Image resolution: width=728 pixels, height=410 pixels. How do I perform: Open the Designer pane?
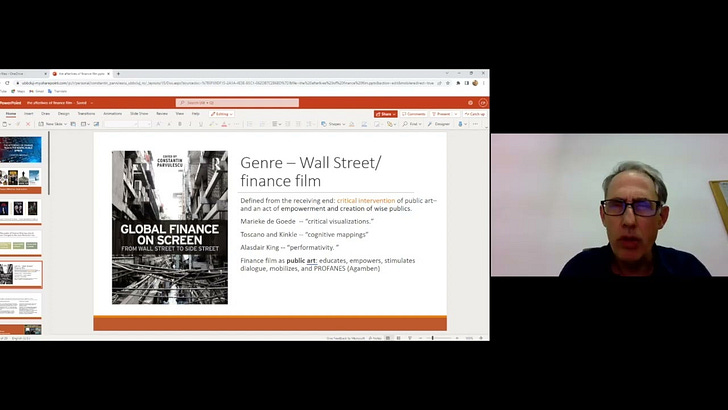(x=439, y=124)
